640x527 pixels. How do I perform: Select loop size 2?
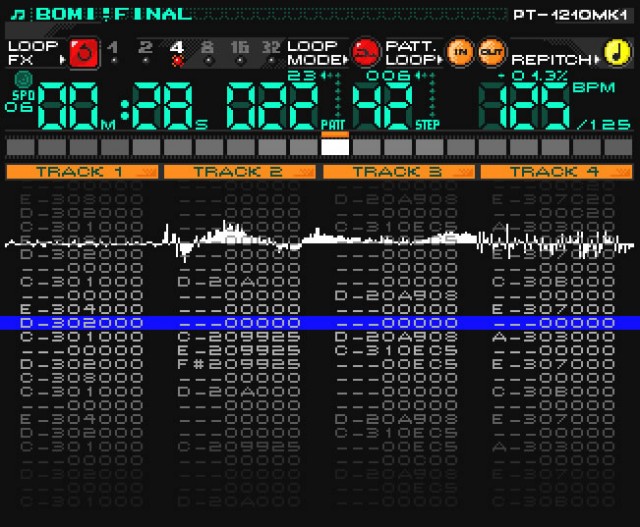(x=146, y=47)
